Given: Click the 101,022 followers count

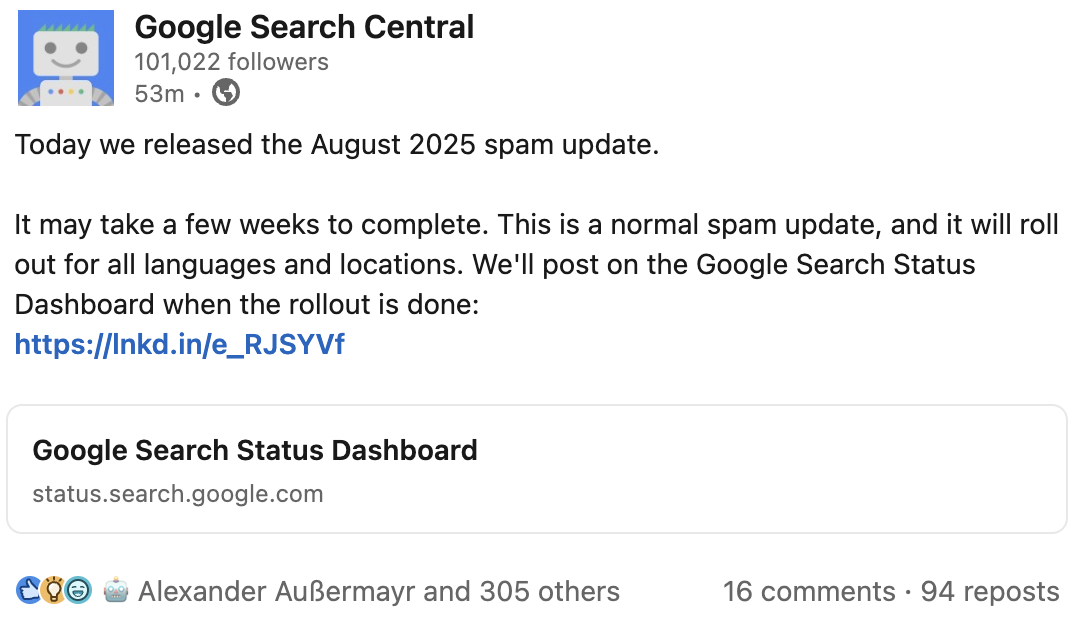Looking at the screenshot, I should [231, 61].
